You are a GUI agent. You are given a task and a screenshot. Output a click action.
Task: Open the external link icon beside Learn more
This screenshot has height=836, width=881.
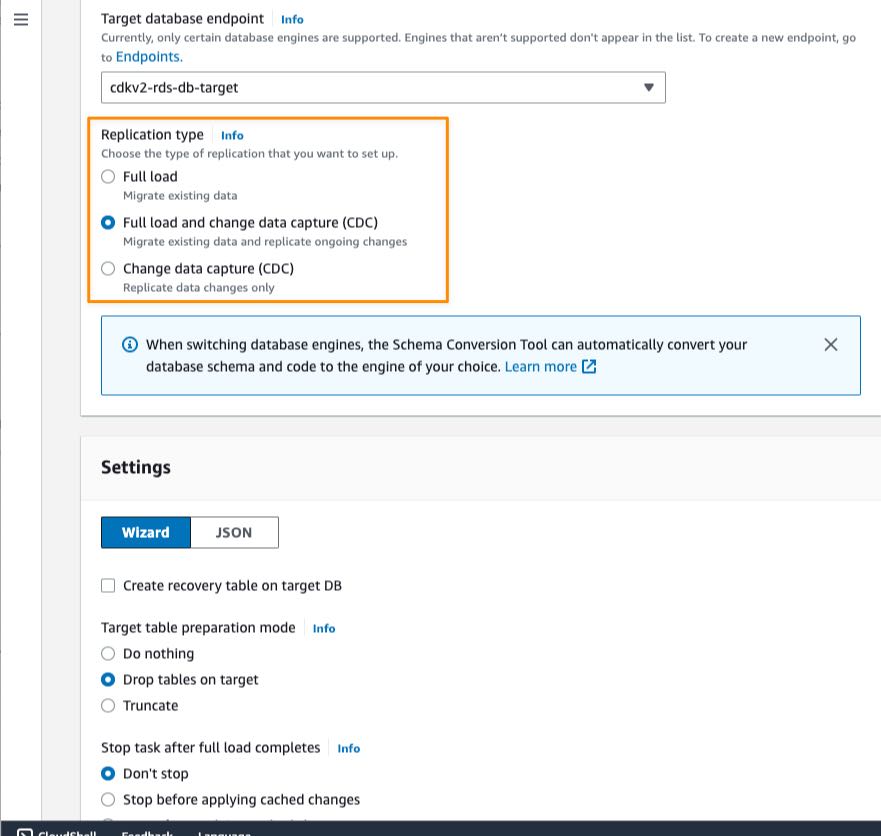[589, 366]
